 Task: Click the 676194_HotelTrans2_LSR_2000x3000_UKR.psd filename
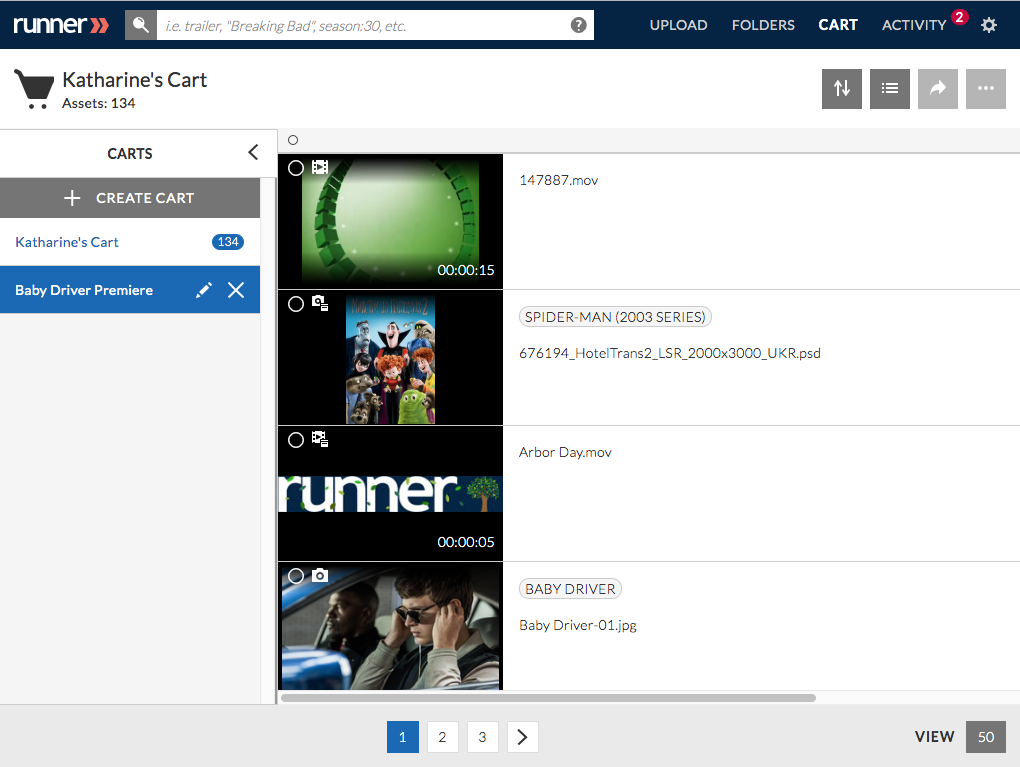pyautogui.click(x=669, y=353)
